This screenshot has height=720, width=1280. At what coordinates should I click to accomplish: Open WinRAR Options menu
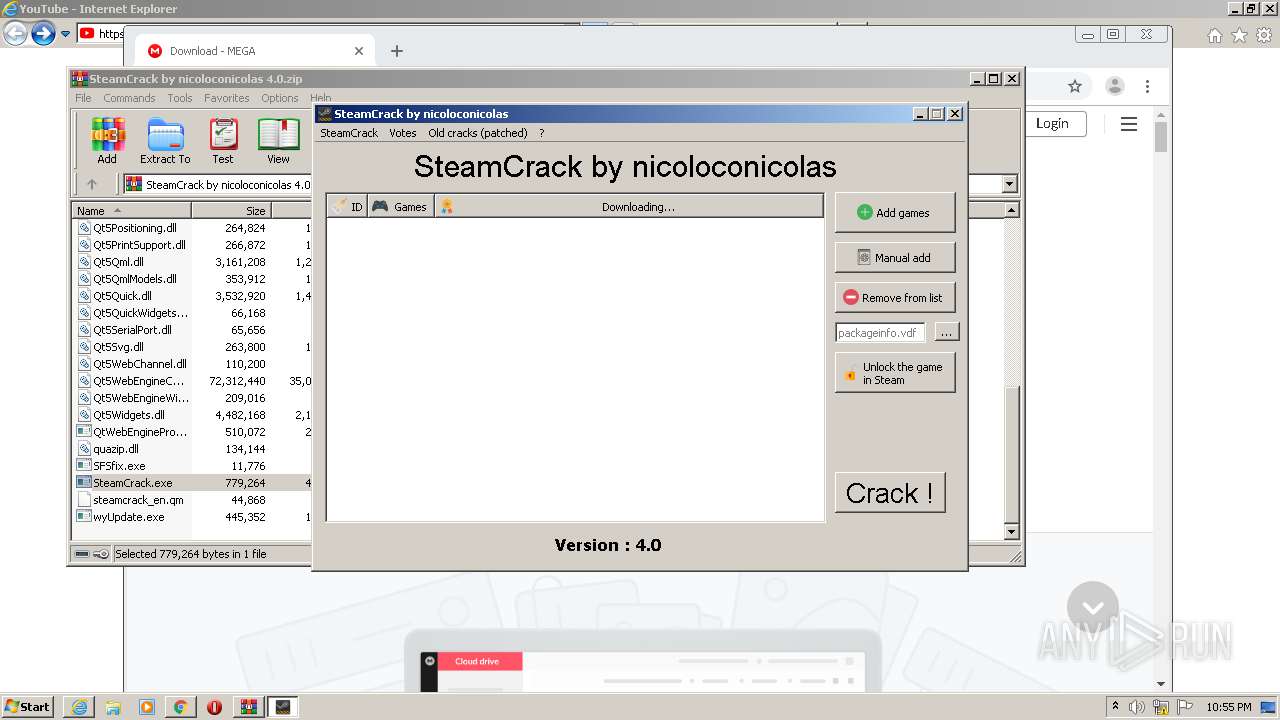click(280, 98)
